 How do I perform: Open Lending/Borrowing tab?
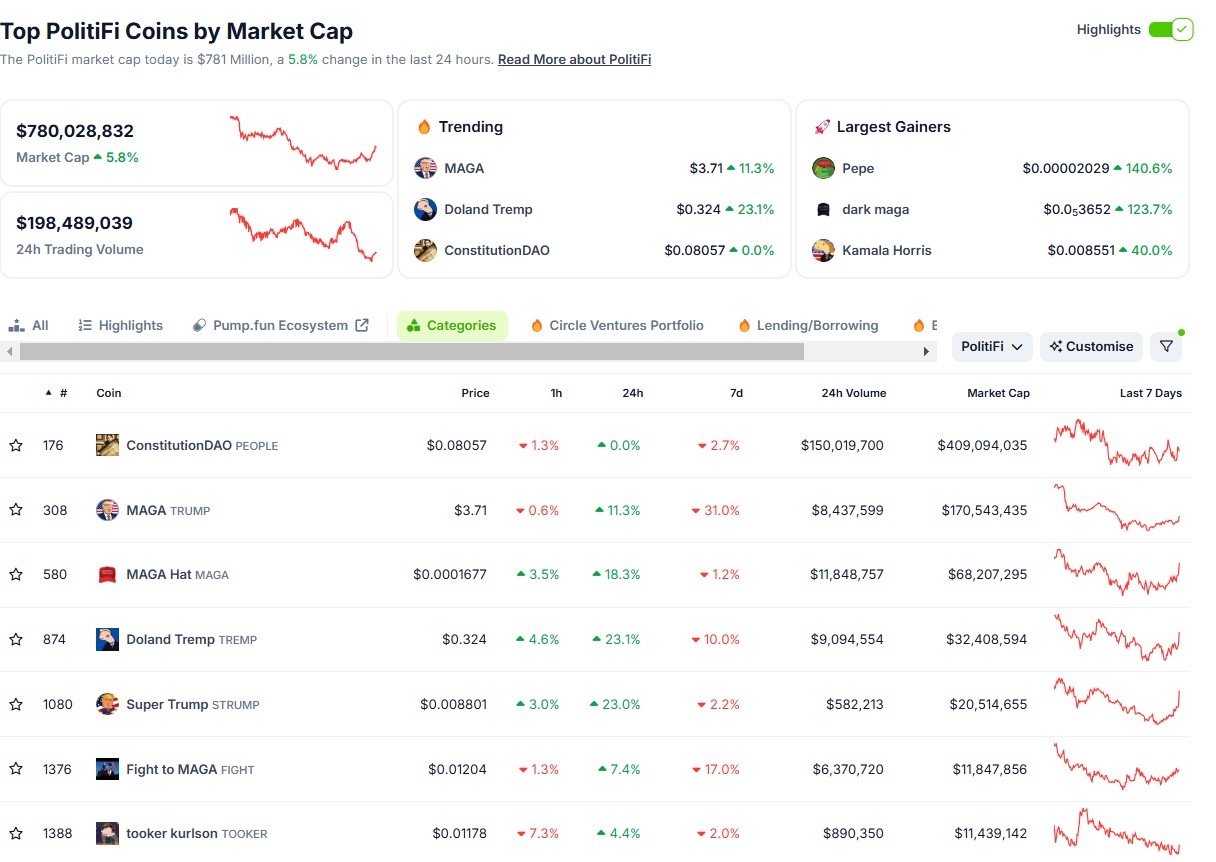point(808,325)
